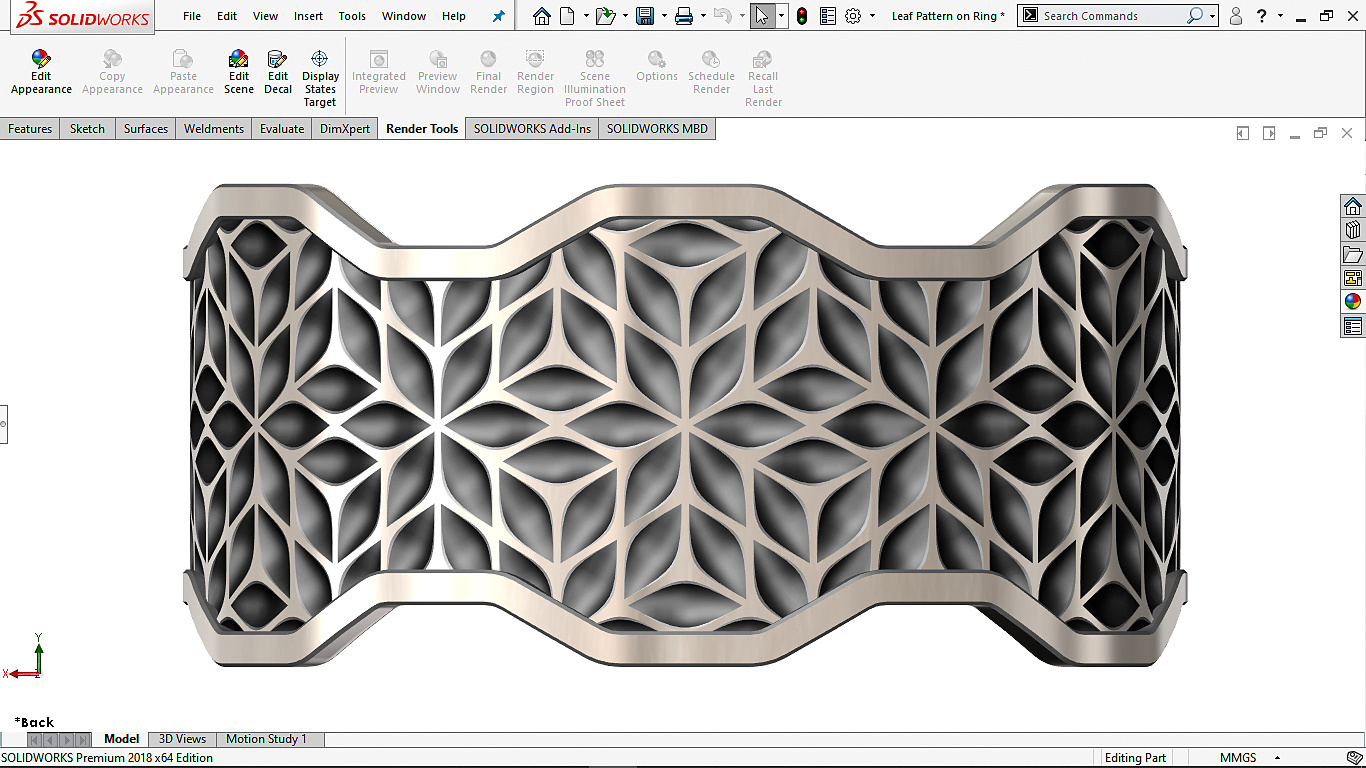This screenshot has height=768, width=1366.
Task: Open File Explorer task pane icon
Action: pos(1352,254)
